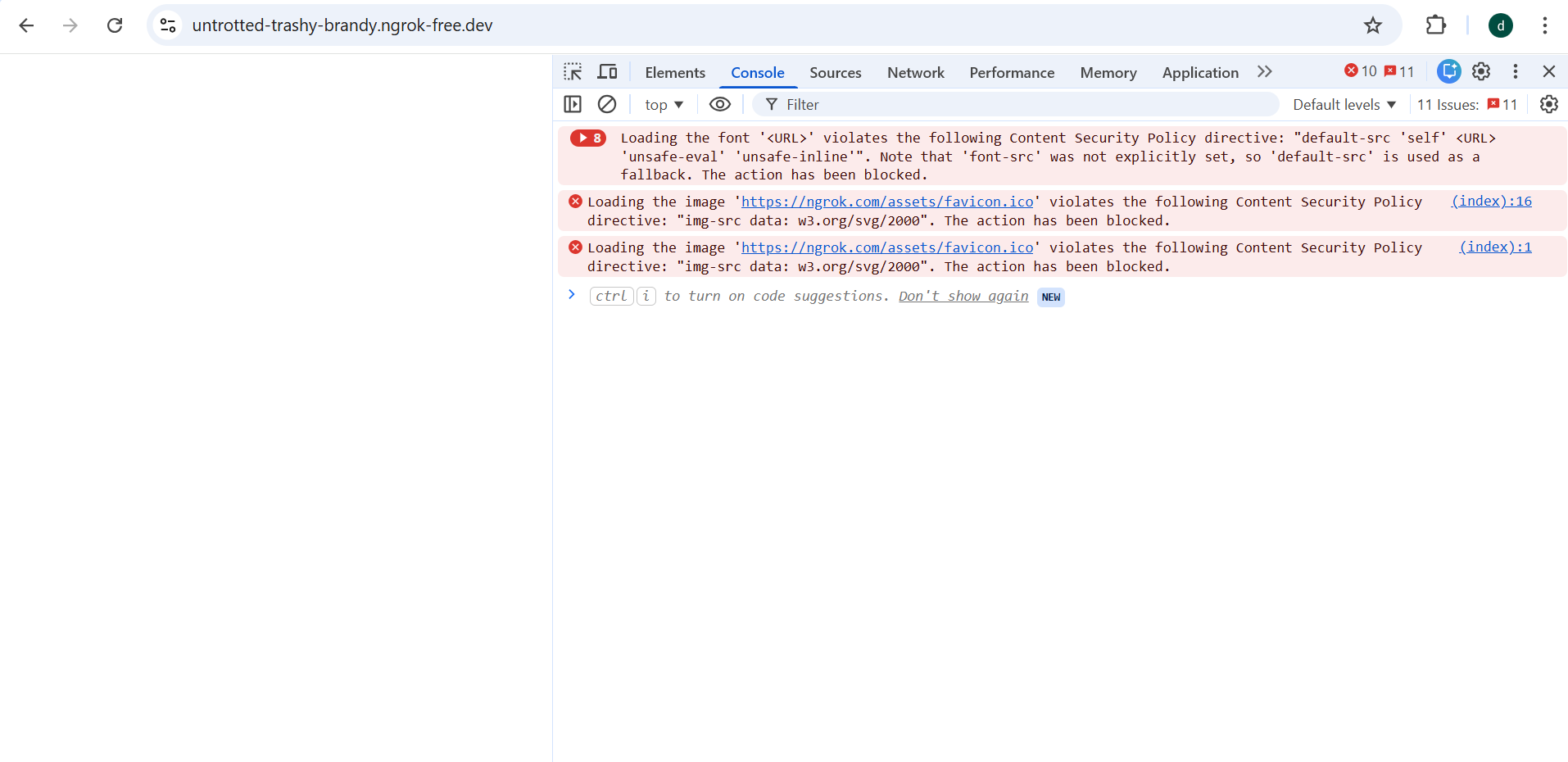Toggle the device toolbar icon
The height and width of the screenshot is (762, 1568).
coord(607,72)
